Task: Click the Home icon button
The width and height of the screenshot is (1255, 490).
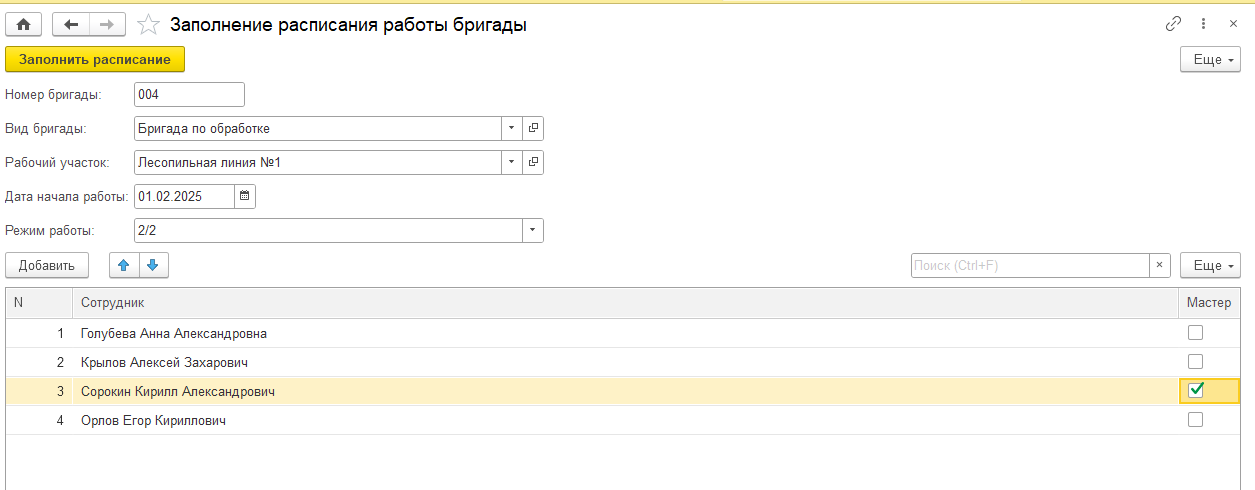Action: [24, 24]
